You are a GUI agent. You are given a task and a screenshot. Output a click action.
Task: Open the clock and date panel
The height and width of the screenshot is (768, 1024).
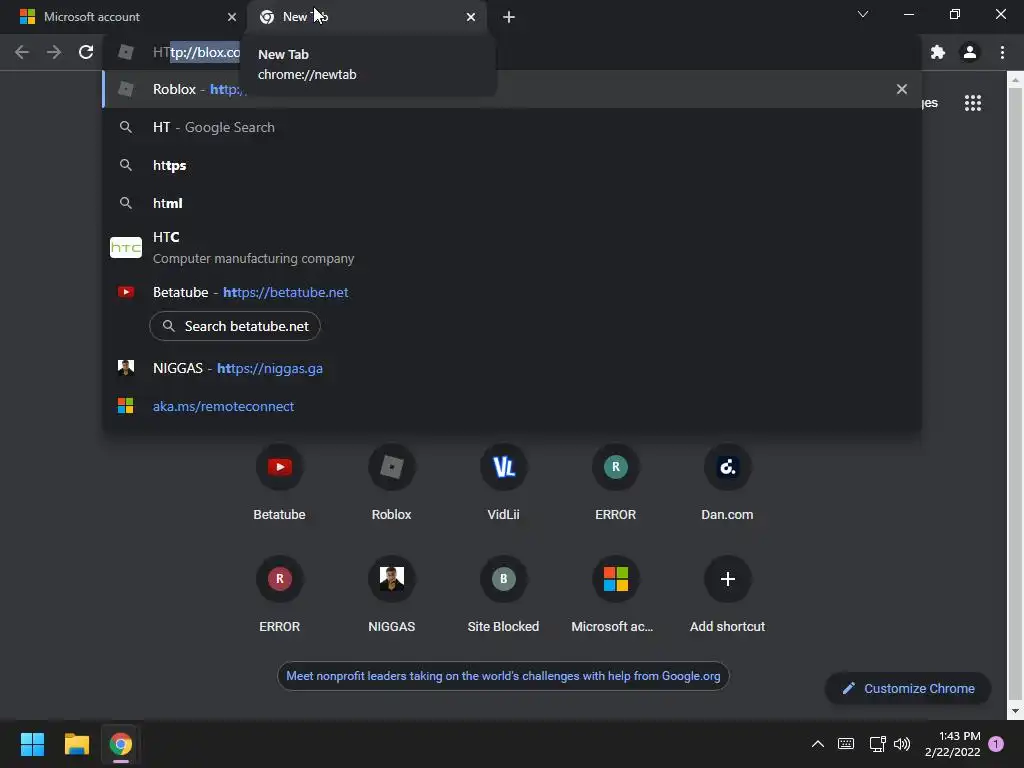click(x=953, y=744)
